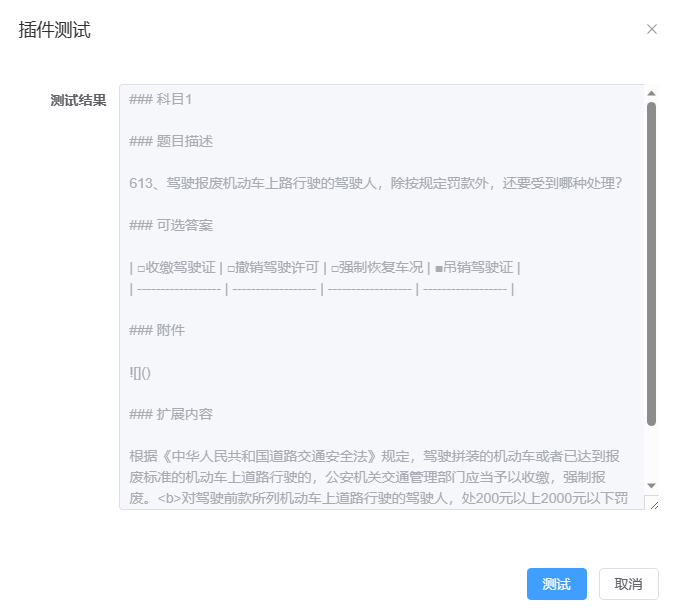Screen dimensions: 677x616
Task: Click the '### 附件' heading line
Action: [x=157, y=330]
